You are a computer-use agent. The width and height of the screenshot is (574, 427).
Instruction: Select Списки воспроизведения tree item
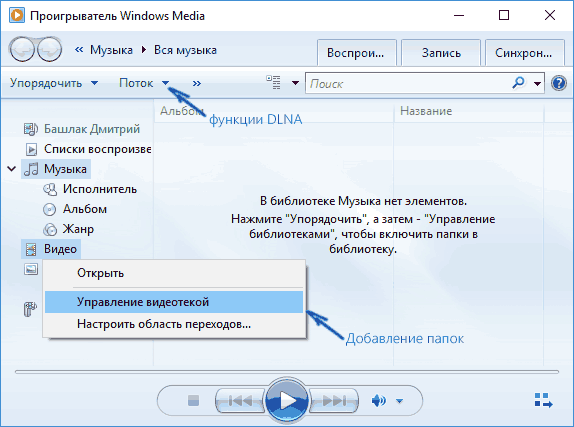(97, 149)
